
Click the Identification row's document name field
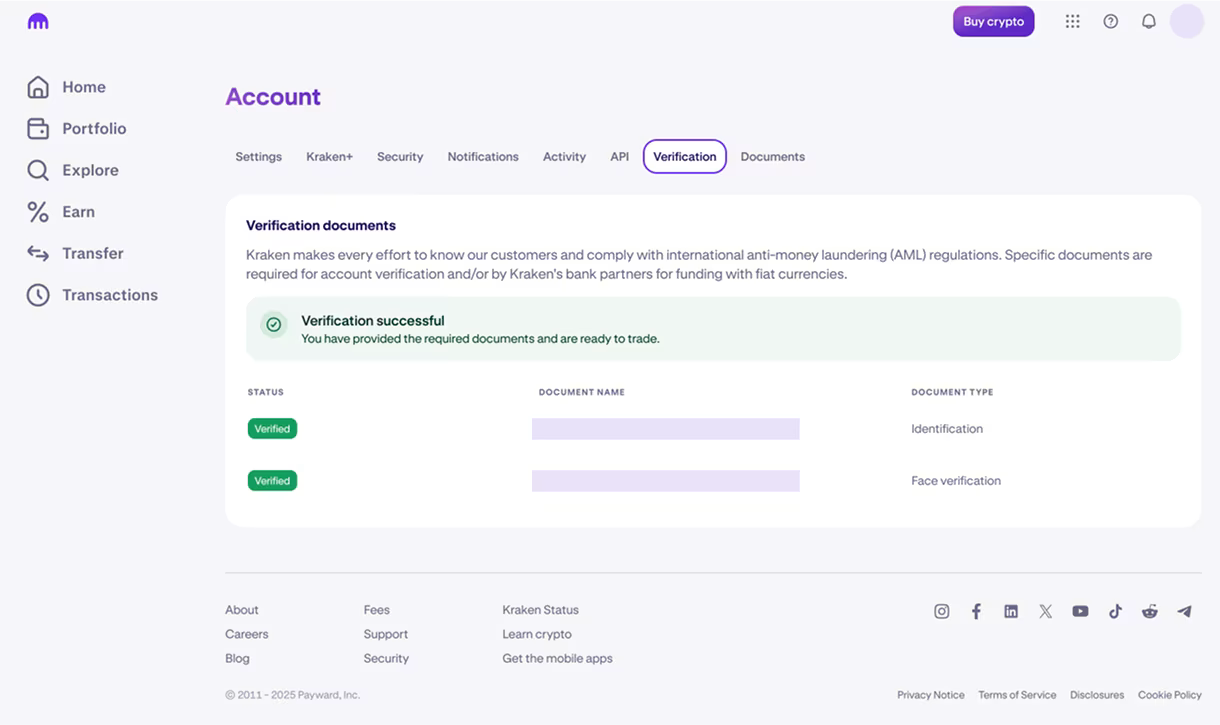[x=666, y=429]
